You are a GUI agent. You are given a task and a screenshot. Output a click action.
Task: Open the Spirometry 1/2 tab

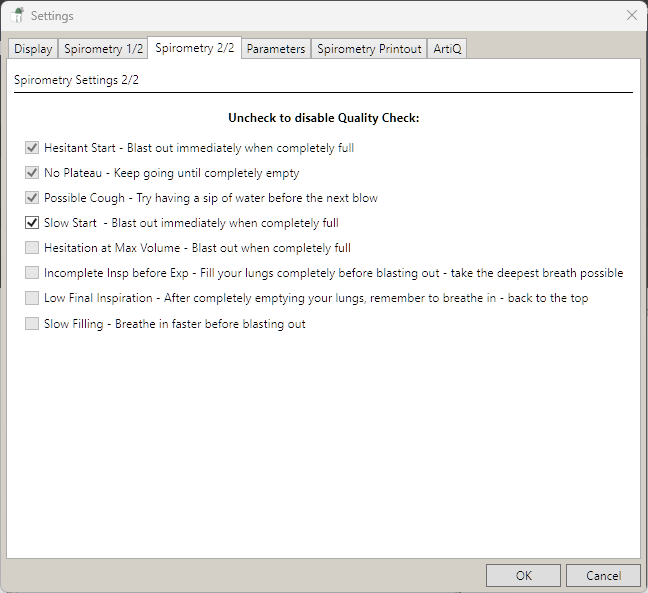tap(102, 49)
